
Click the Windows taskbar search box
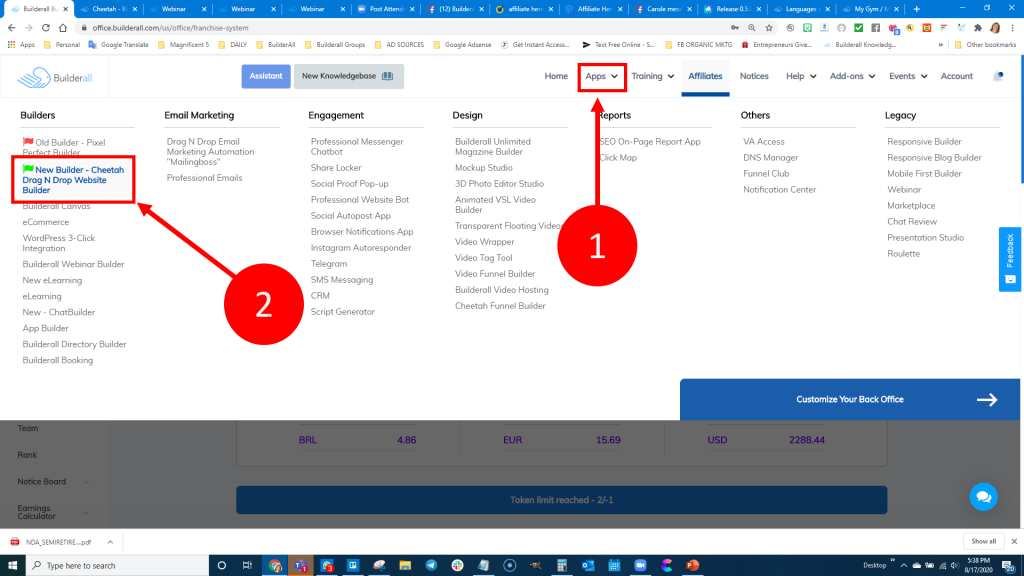[118, 566]
